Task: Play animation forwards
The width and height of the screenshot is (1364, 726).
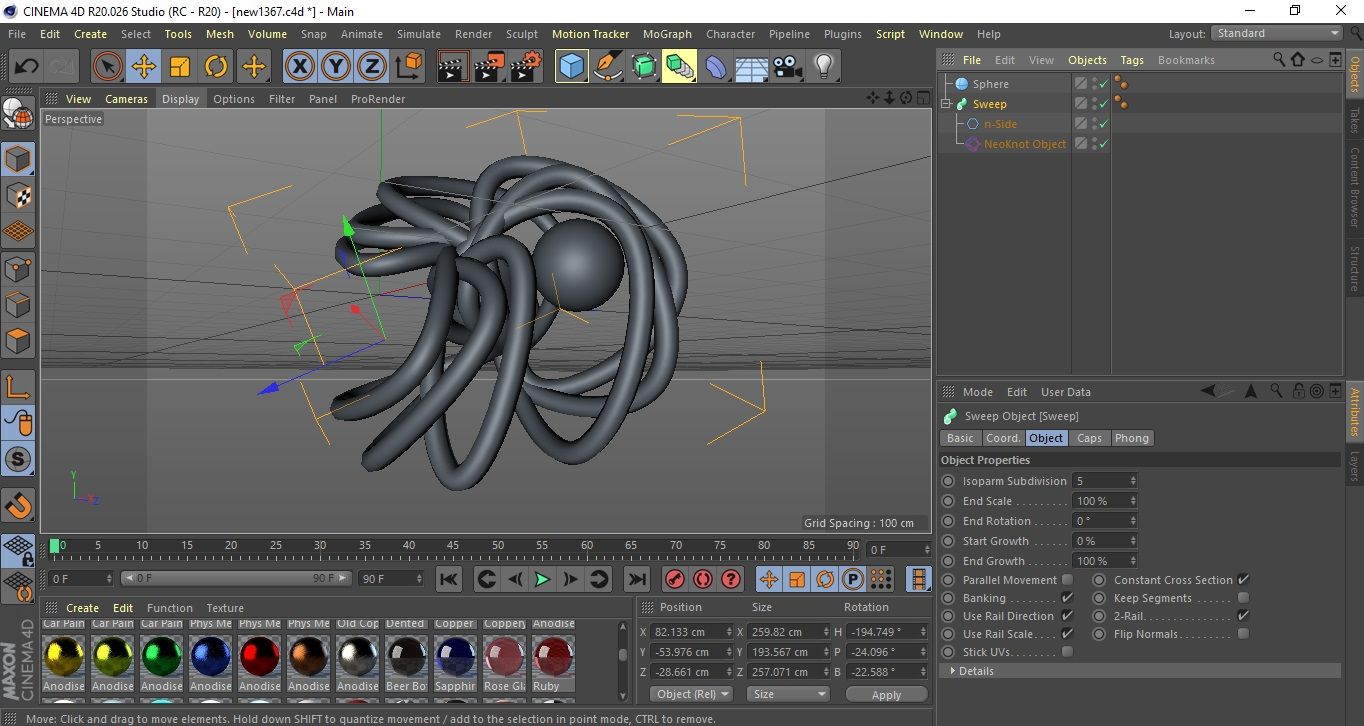Action: tap(541, 579)
